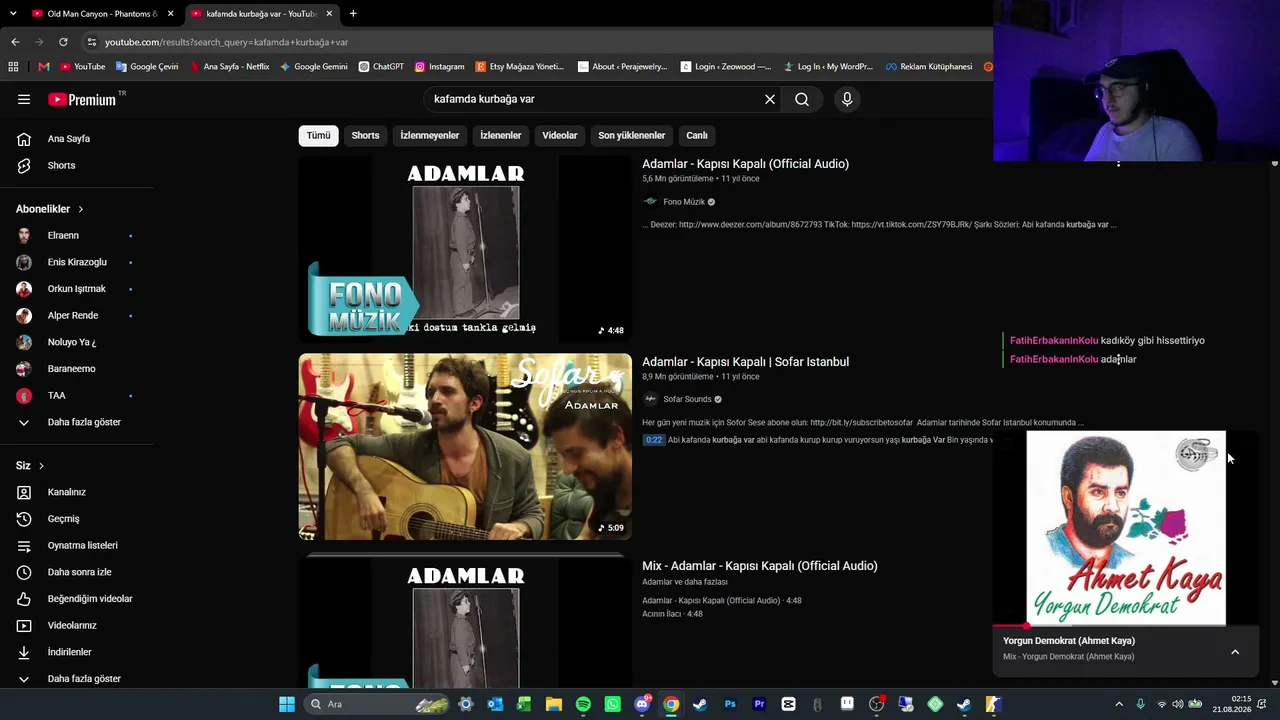Open Mix - Adamlar Kapısı Kapalı title
This screenshot has height=720, width=1280.
tap(760, 566)
